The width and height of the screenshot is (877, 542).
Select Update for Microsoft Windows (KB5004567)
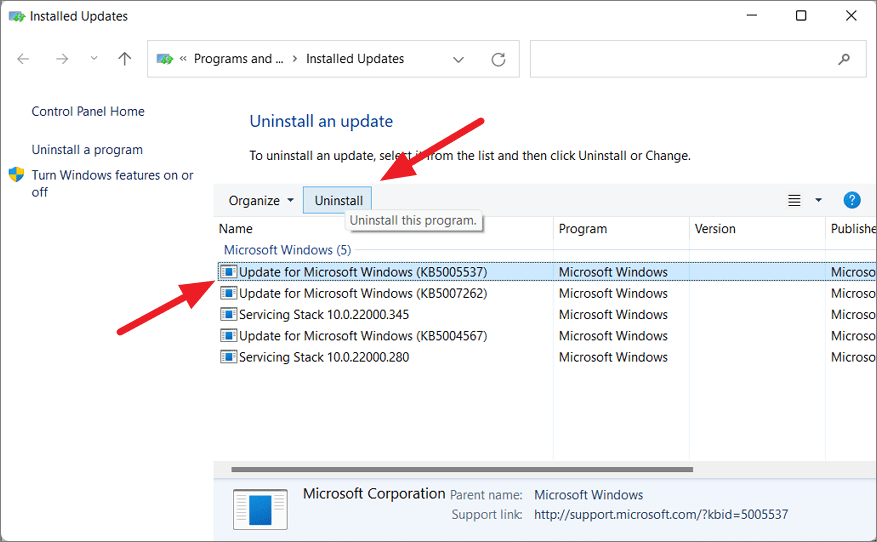pos(547,336)
